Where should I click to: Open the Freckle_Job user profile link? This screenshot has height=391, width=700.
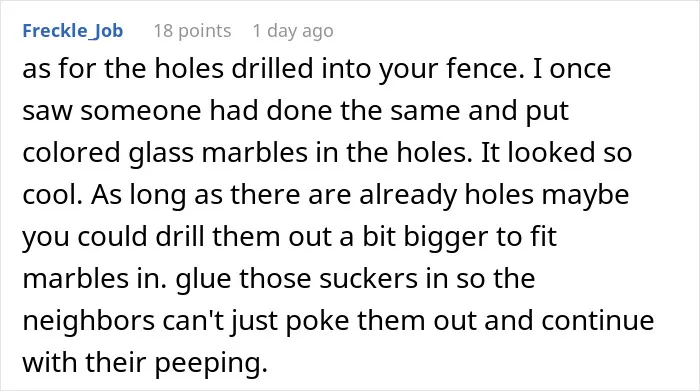tap(73, 31)
